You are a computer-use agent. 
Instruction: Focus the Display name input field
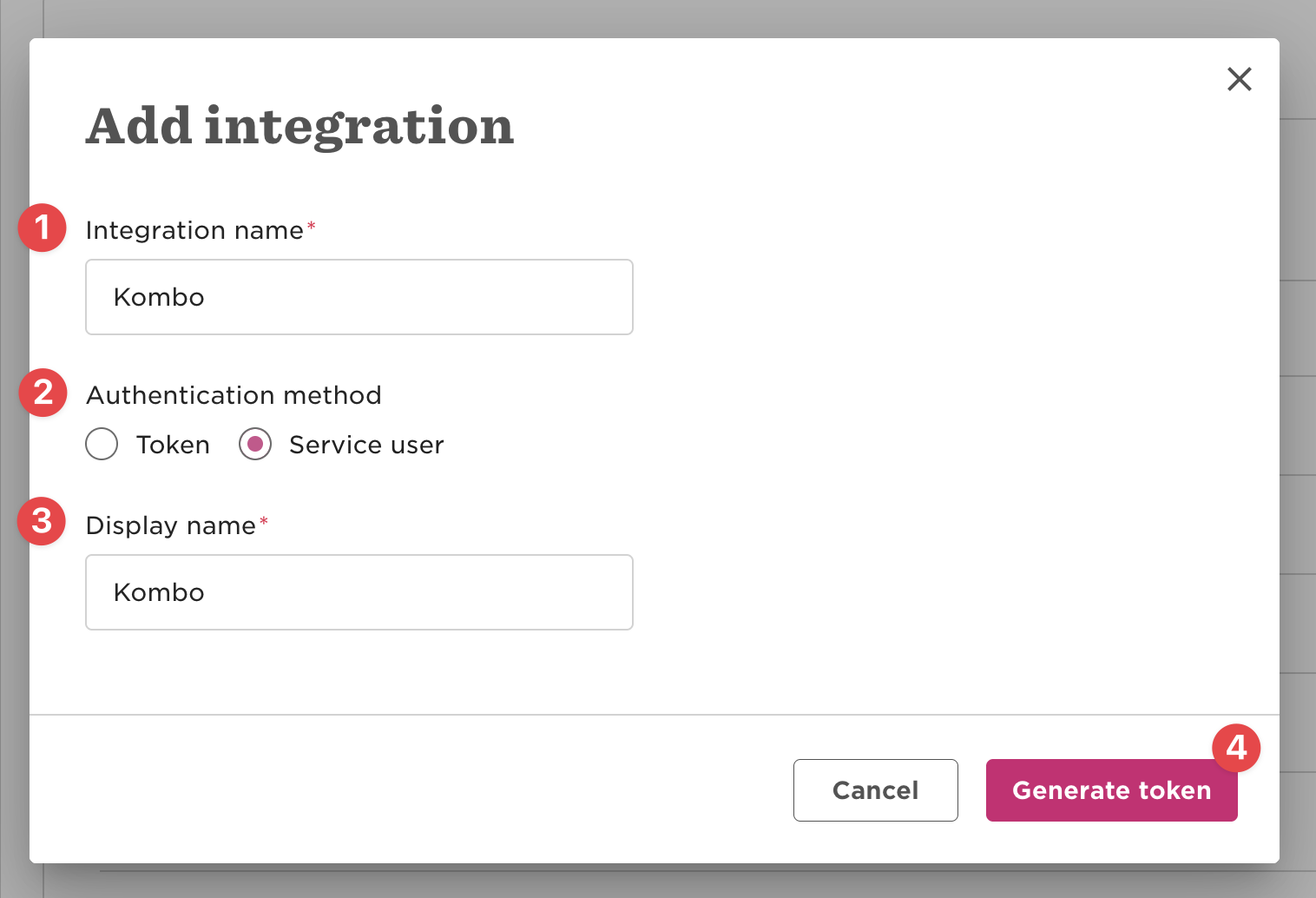(359, 592)
